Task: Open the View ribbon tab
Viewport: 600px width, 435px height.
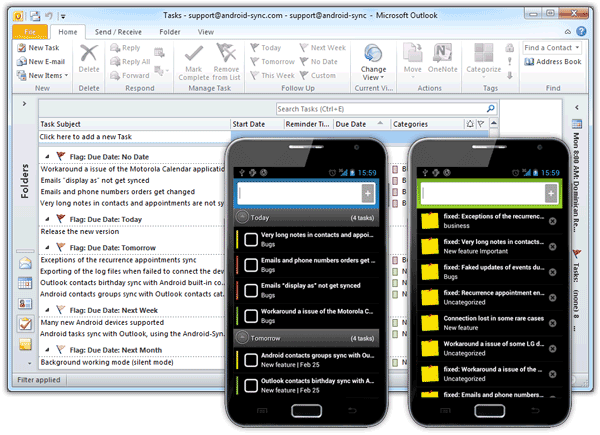Action: (205, 32)
